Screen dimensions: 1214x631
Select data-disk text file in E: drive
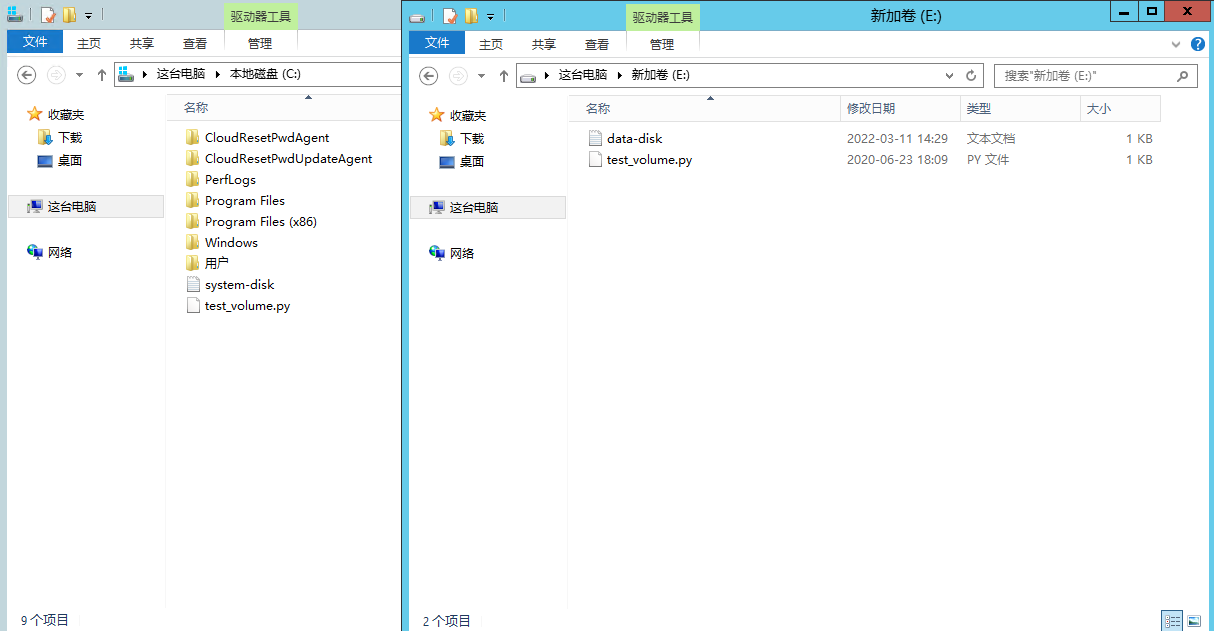(x=634, y=139)
